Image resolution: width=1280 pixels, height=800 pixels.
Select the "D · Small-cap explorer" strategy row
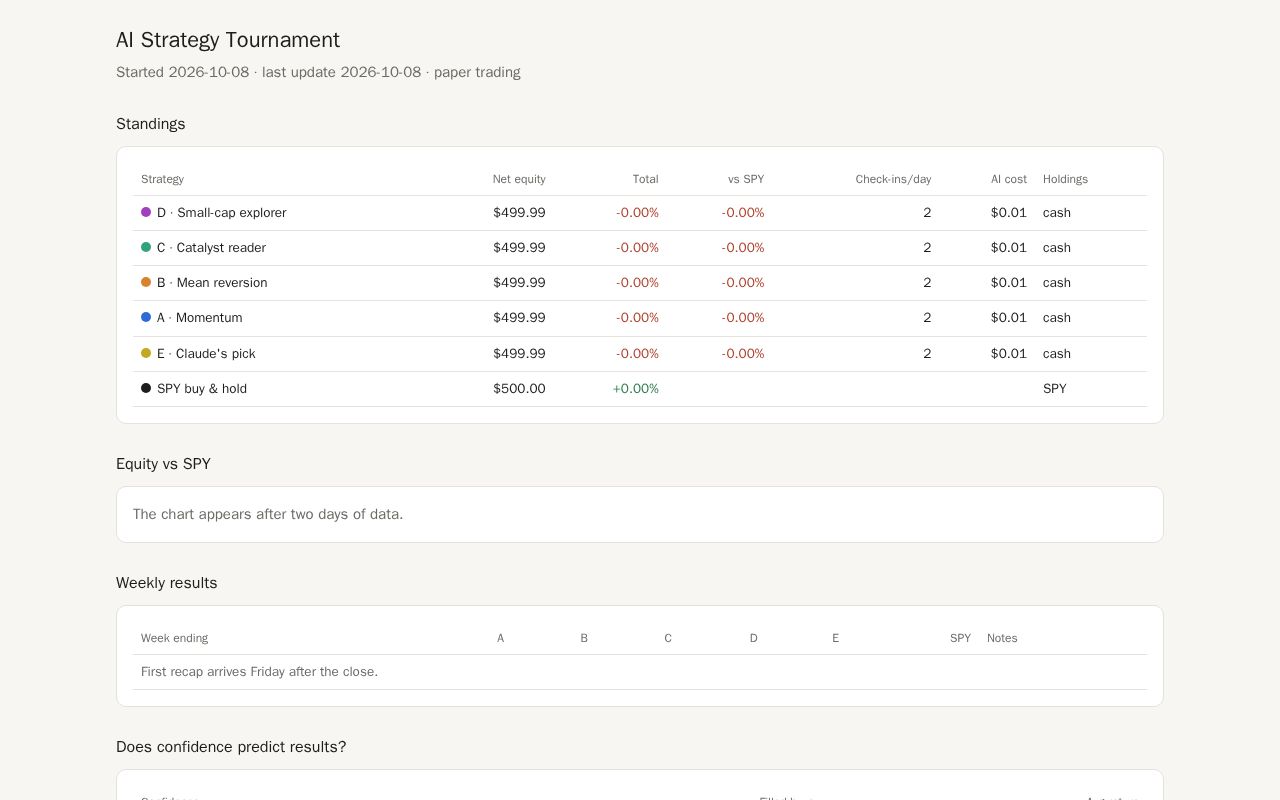640,213
